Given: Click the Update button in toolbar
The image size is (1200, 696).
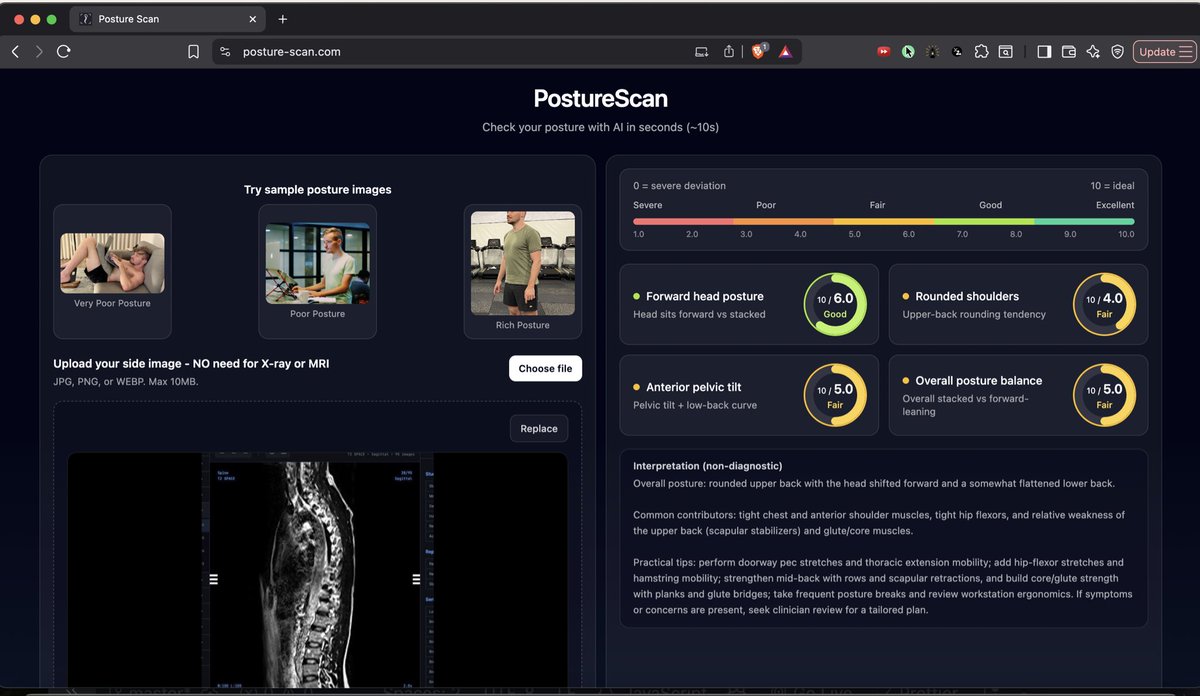Looking at the screenshot, I should tap(1157, 52).
